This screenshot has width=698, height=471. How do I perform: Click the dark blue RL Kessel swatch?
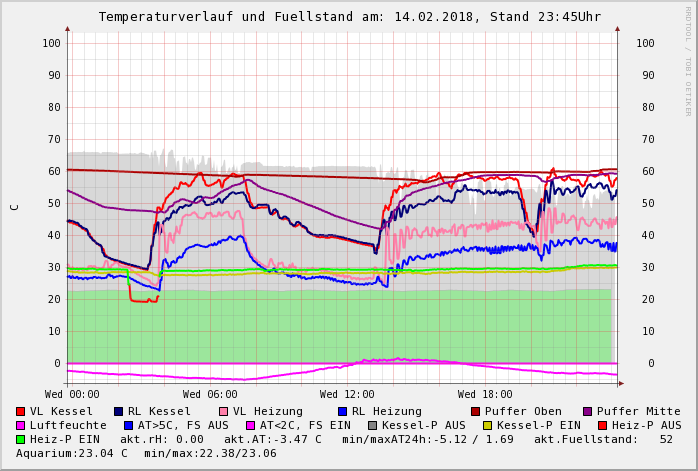(x=119, y=411)
